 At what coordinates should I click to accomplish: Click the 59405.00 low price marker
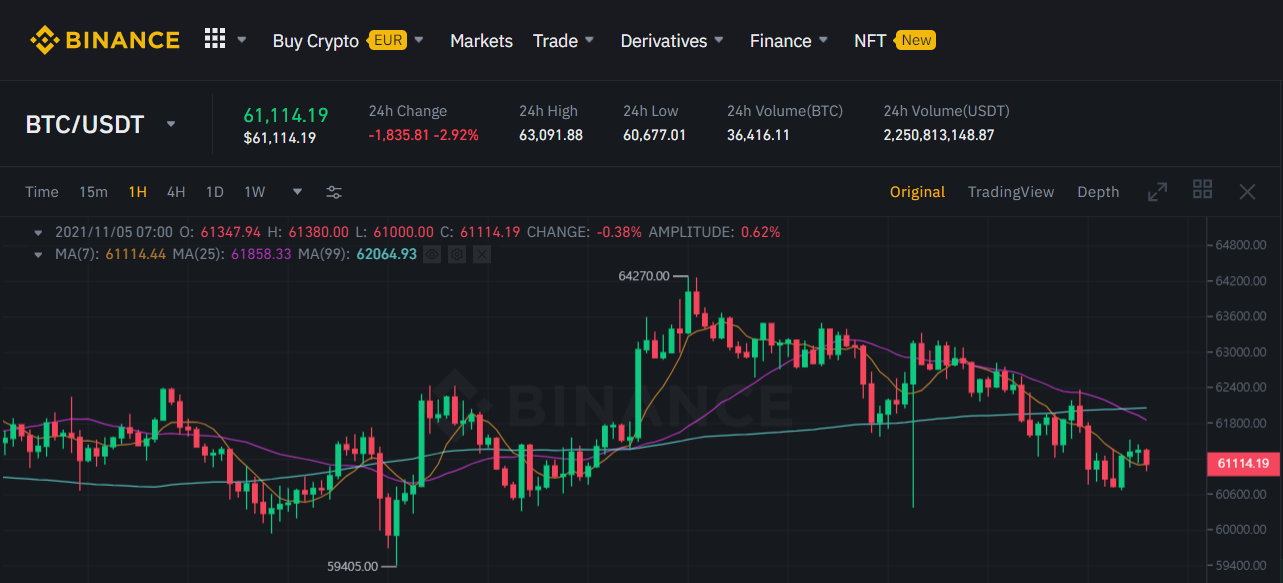tap(353, 566)
